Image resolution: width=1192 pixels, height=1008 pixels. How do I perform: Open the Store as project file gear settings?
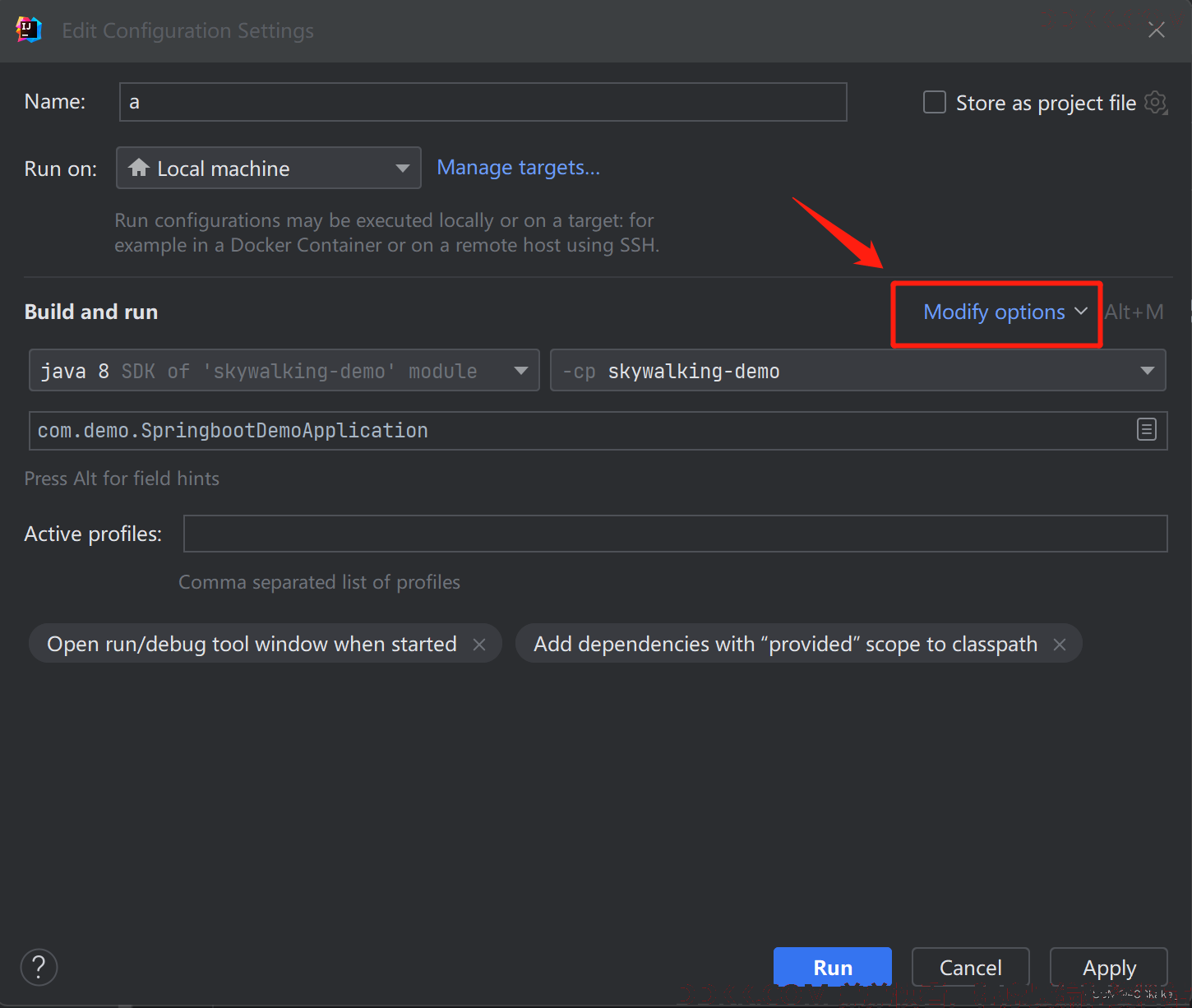[1156, 103]
